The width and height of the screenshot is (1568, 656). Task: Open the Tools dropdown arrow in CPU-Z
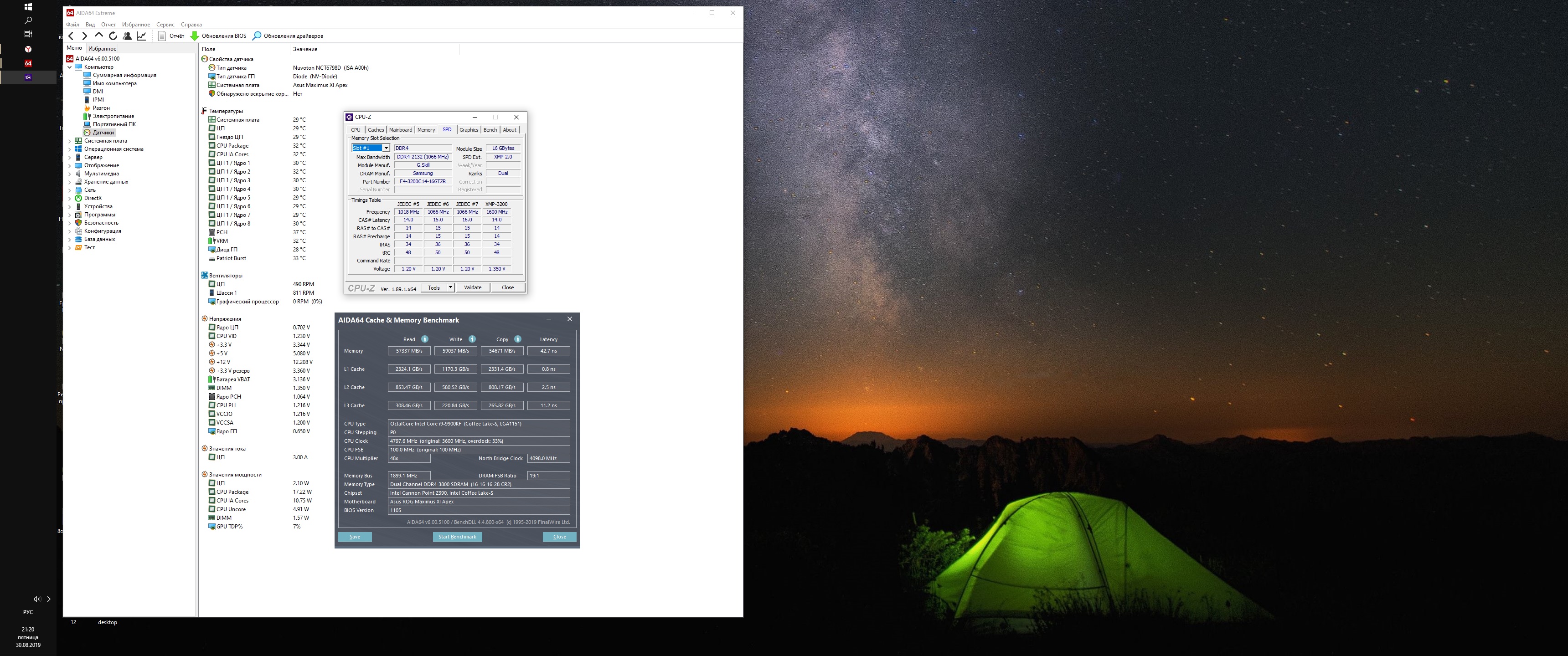coord(450,287)
